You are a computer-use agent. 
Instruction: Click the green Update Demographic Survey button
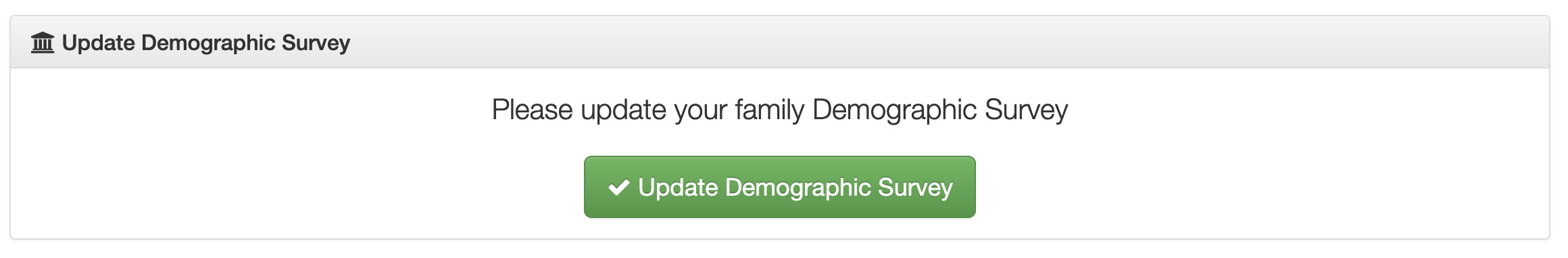click(x=779, y=187)
